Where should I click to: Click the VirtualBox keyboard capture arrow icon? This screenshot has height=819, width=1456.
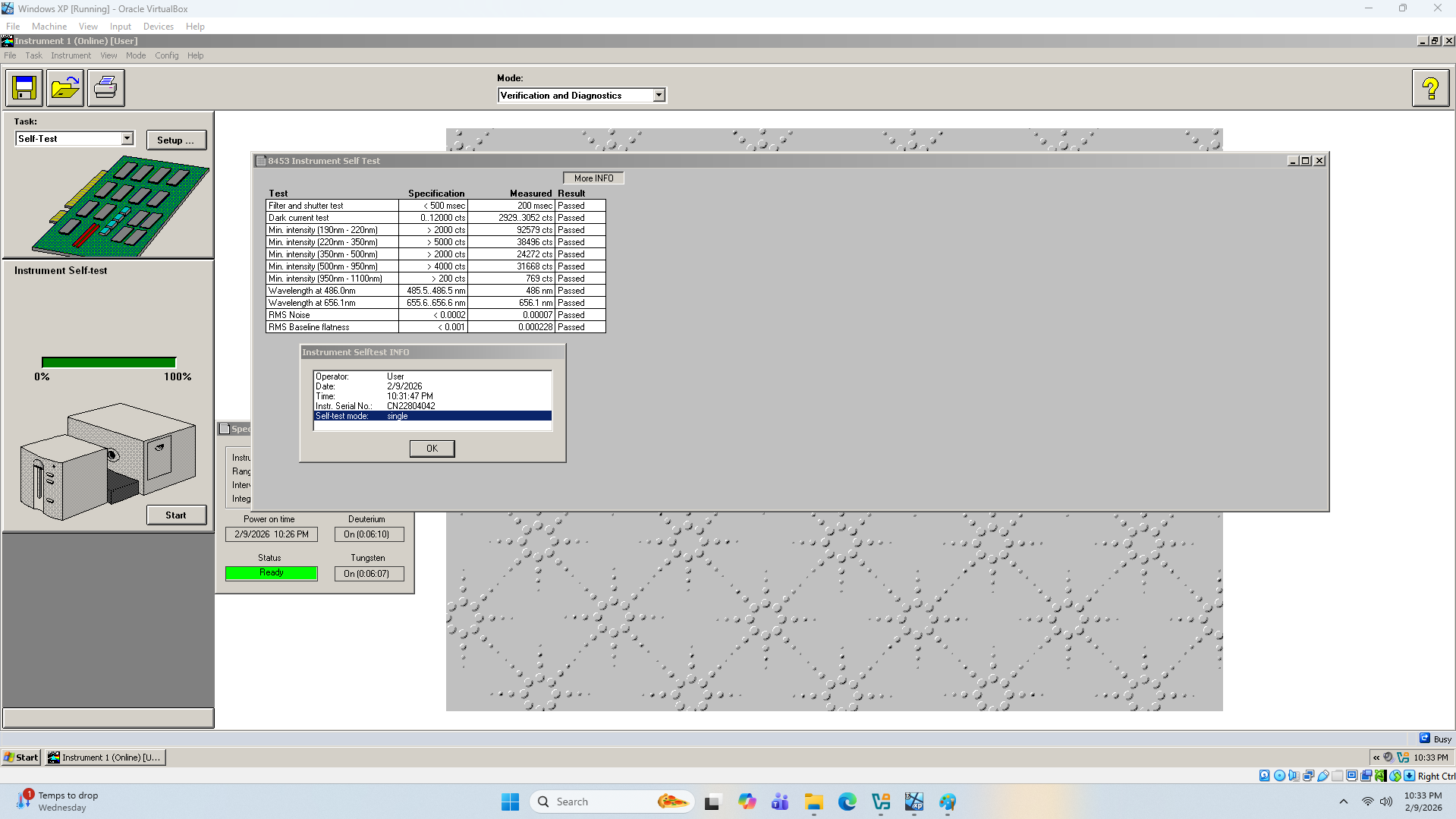[1410, 776]
